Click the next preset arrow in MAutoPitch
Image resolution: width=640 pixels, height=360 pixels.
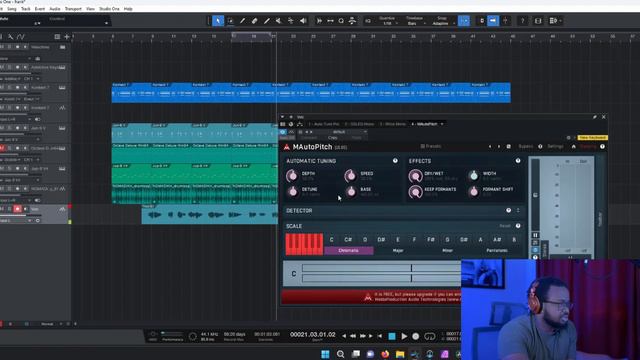point(499,147)
